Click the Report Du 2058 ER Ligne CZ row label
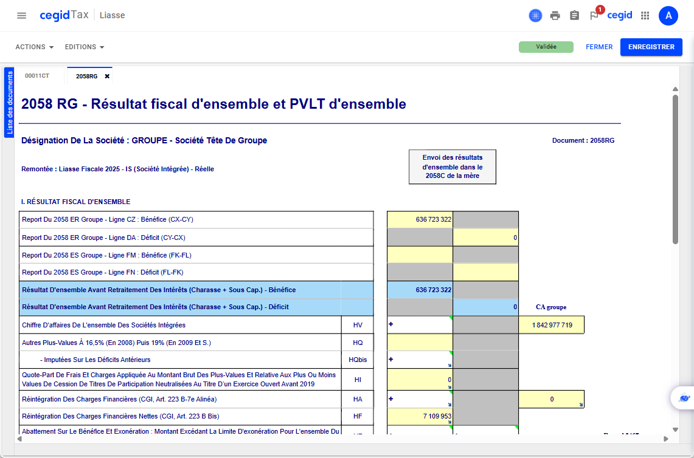 click(x=108, y=219)
